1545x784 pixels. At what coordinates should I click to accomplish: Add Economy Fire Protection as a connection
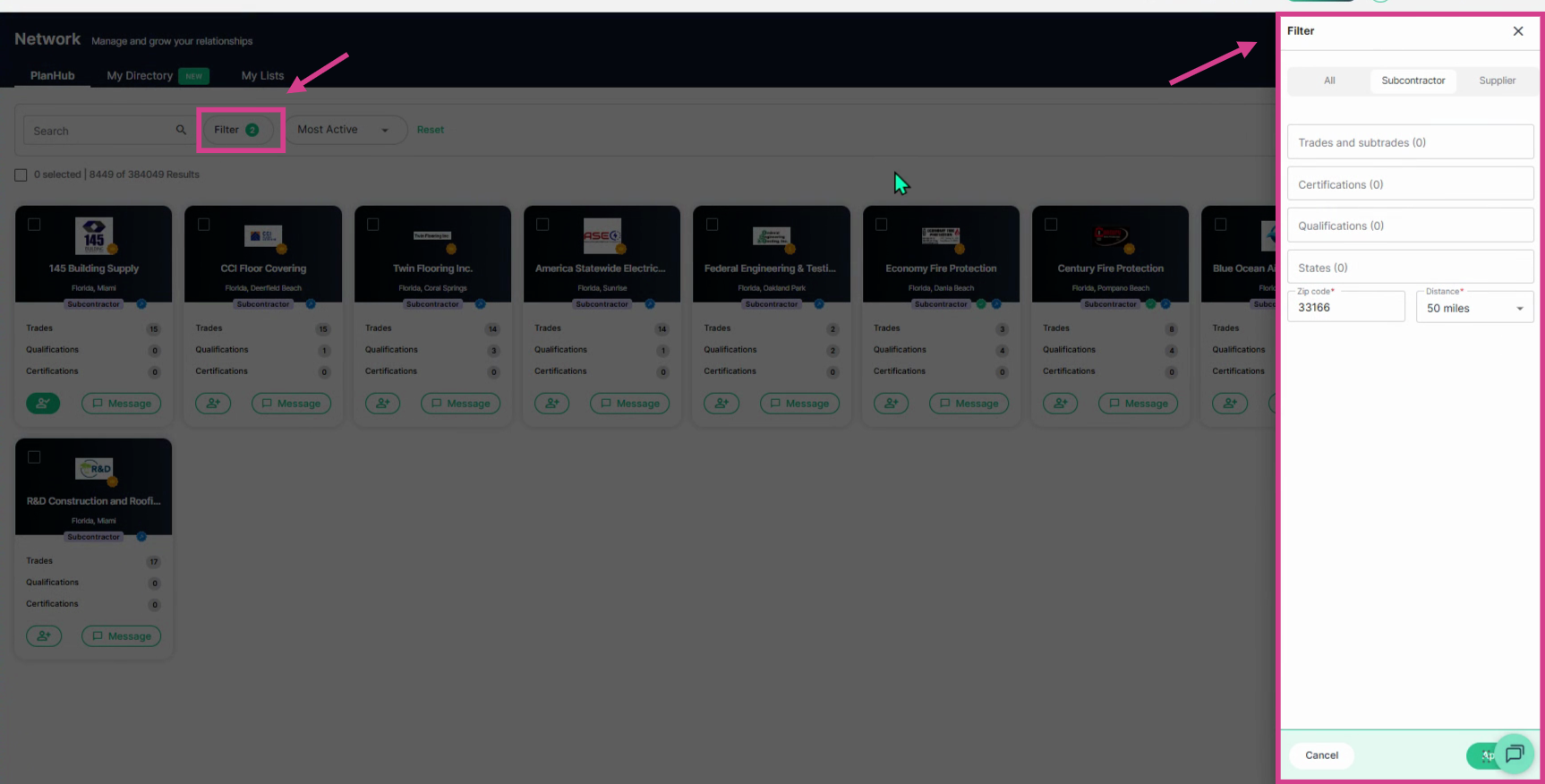[891, 404]
